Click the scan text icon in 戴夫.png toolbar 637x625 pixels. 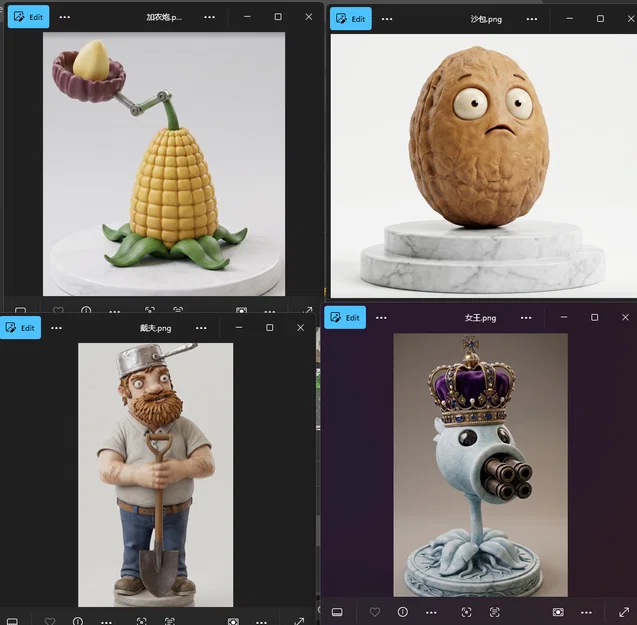click(x=170, y=621)
